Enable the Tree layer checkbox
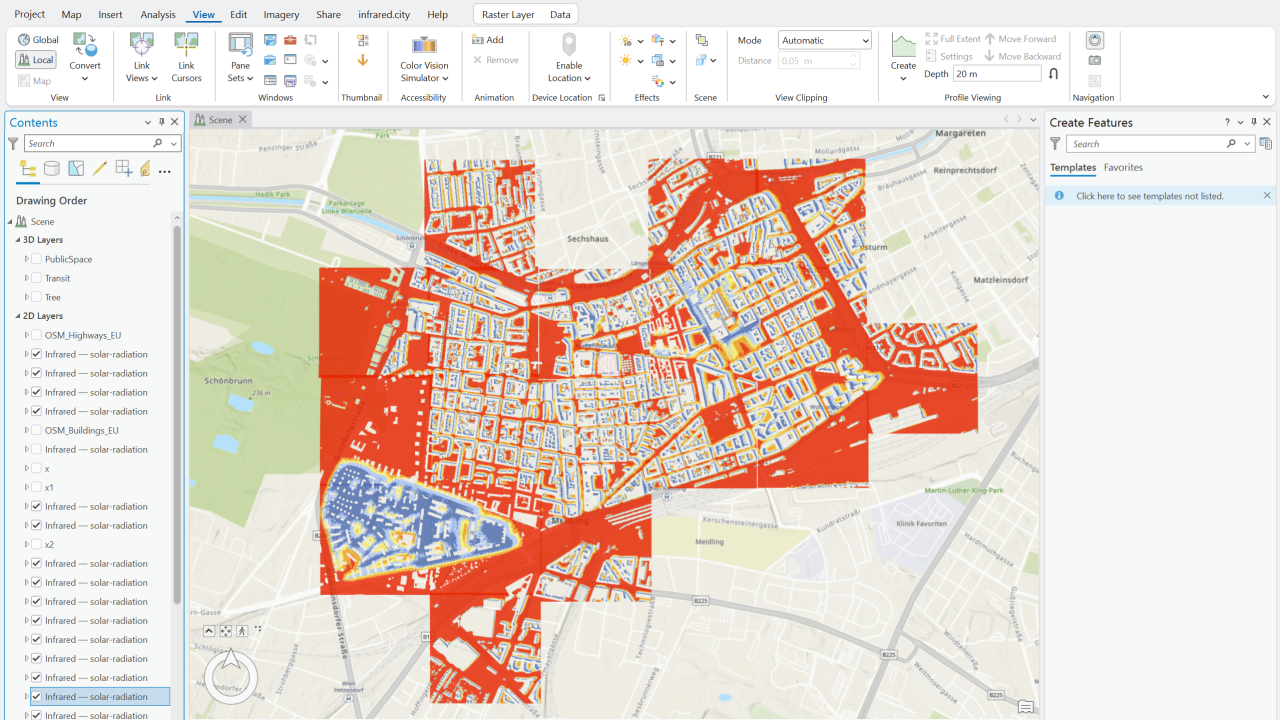 coord(37,297)
